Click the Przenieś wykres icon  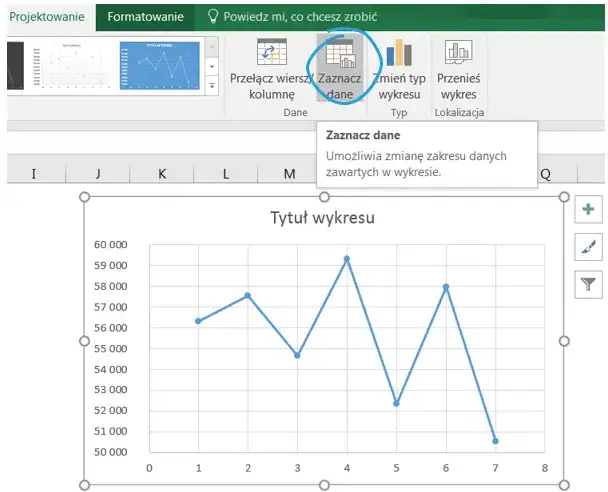458,53
